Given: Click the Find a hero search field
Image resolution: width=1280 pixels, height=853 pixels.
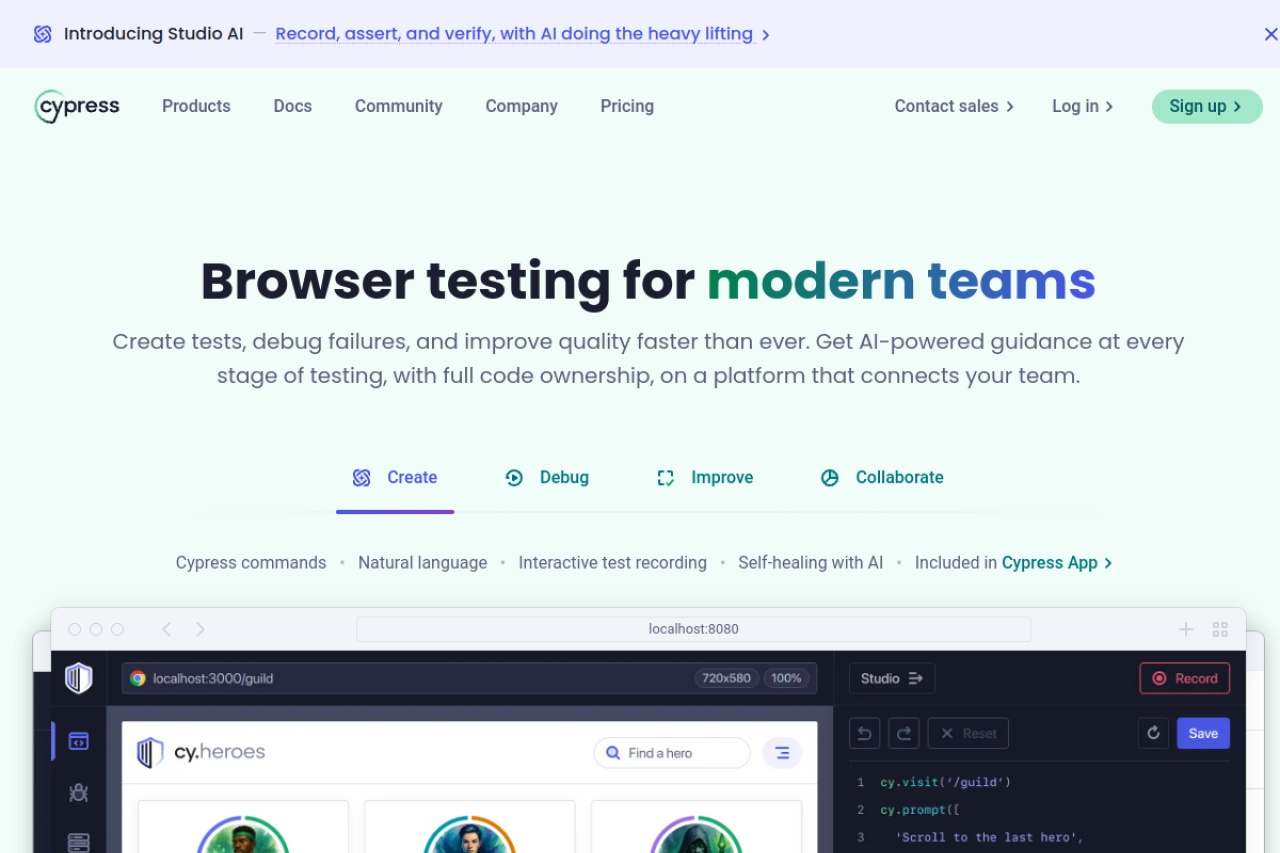Looking at the screenshot, I should [672, 753].
